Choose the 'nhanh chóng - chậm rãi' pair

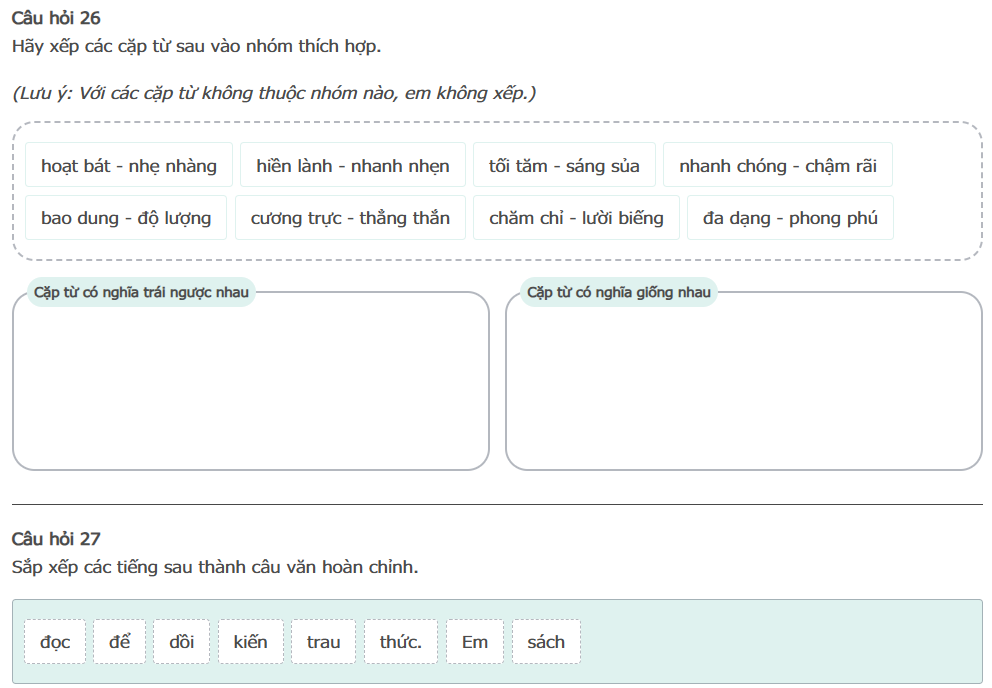[777, 166]
